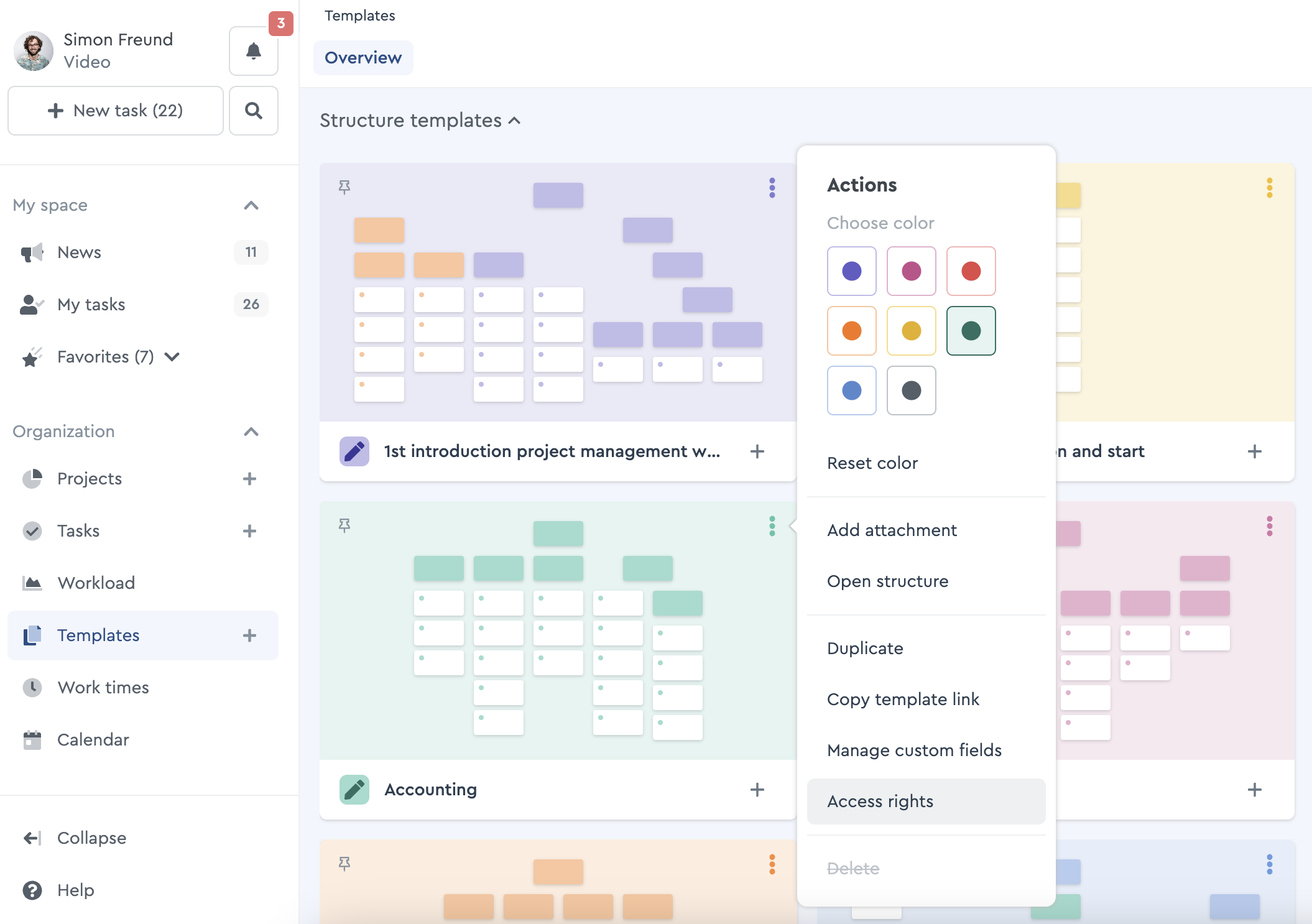
Task: Click plus on the pink template card
Action: (x=1255, y=790)
